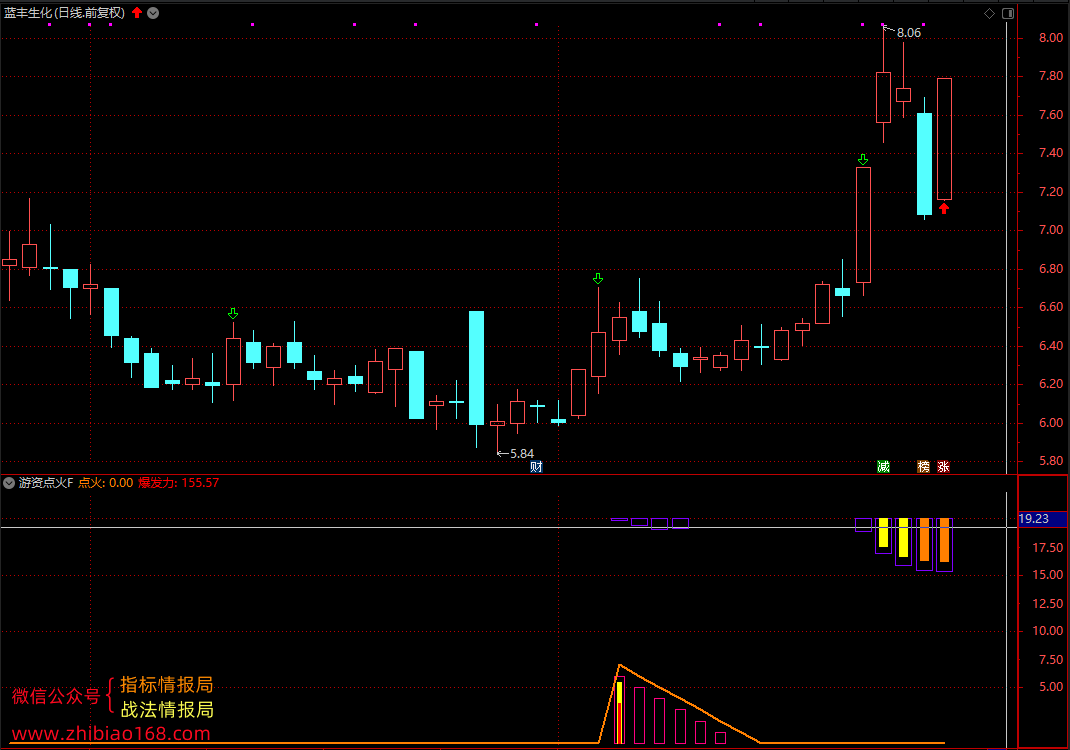1070x750 pixels.
Task: Click the 8.00 price axis label
Action: 1051,38
